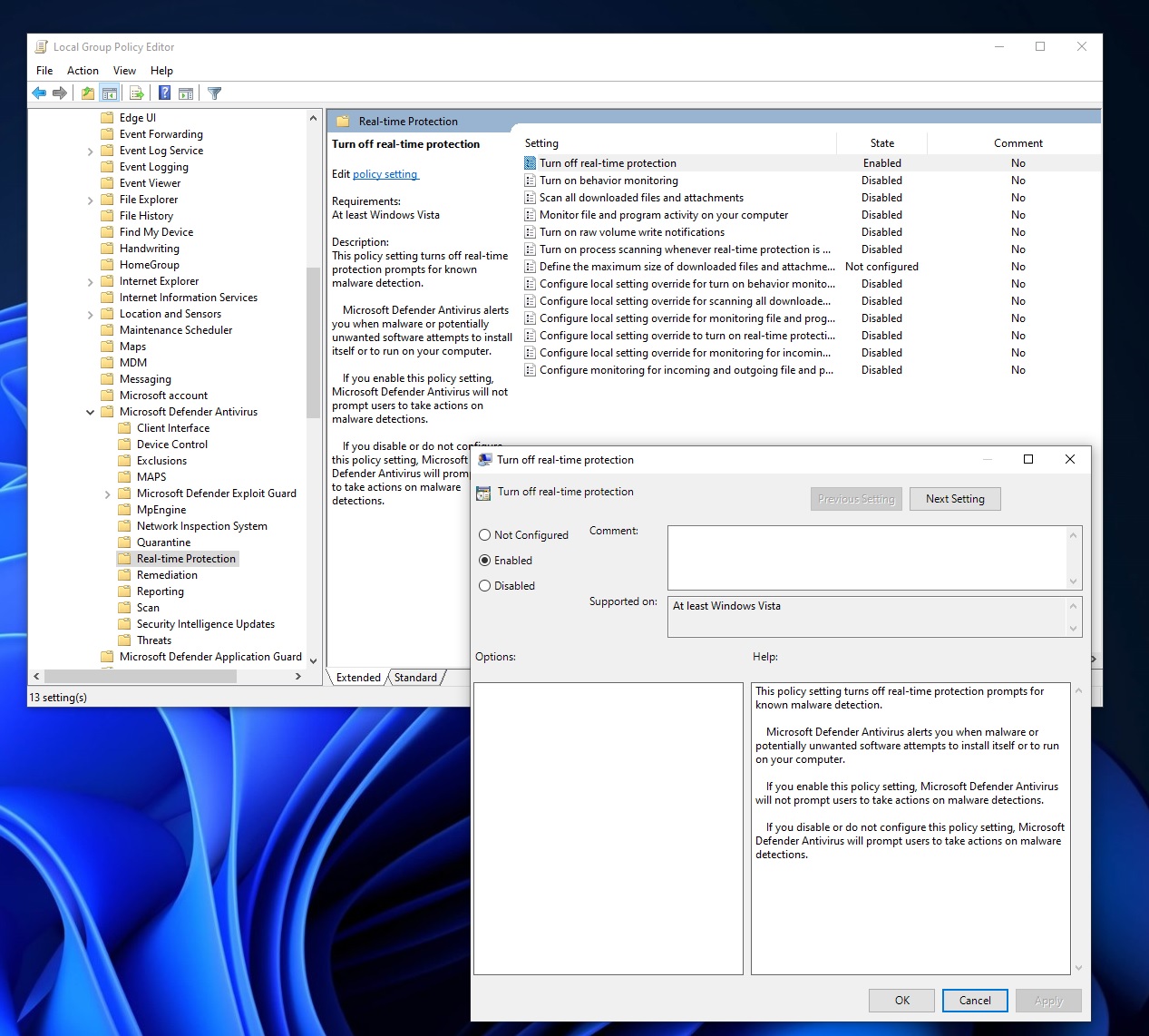
Task: Switch to the Extended tab
Action: pos(358,678)
